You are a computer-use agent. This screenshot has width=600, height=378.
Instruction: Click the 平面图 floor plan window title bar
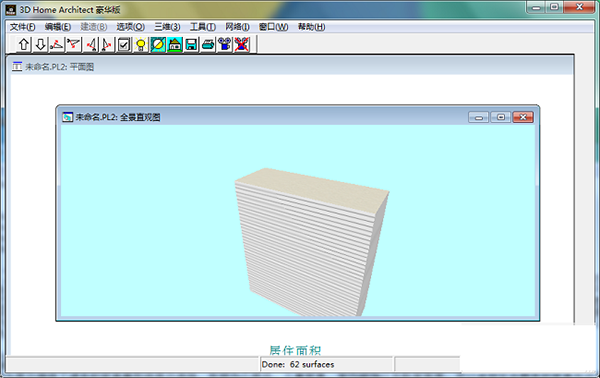click(292, 67)
